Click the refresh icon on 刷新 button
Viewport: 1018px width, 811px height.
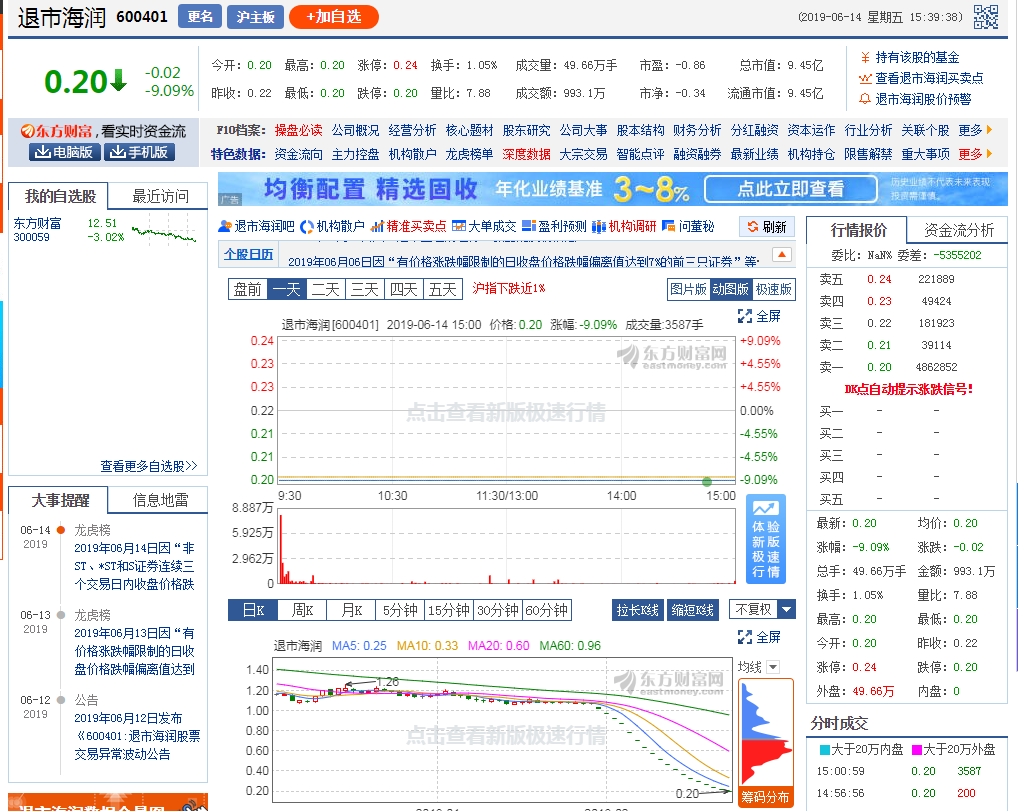pyautogui.click(x=753, y=227)
